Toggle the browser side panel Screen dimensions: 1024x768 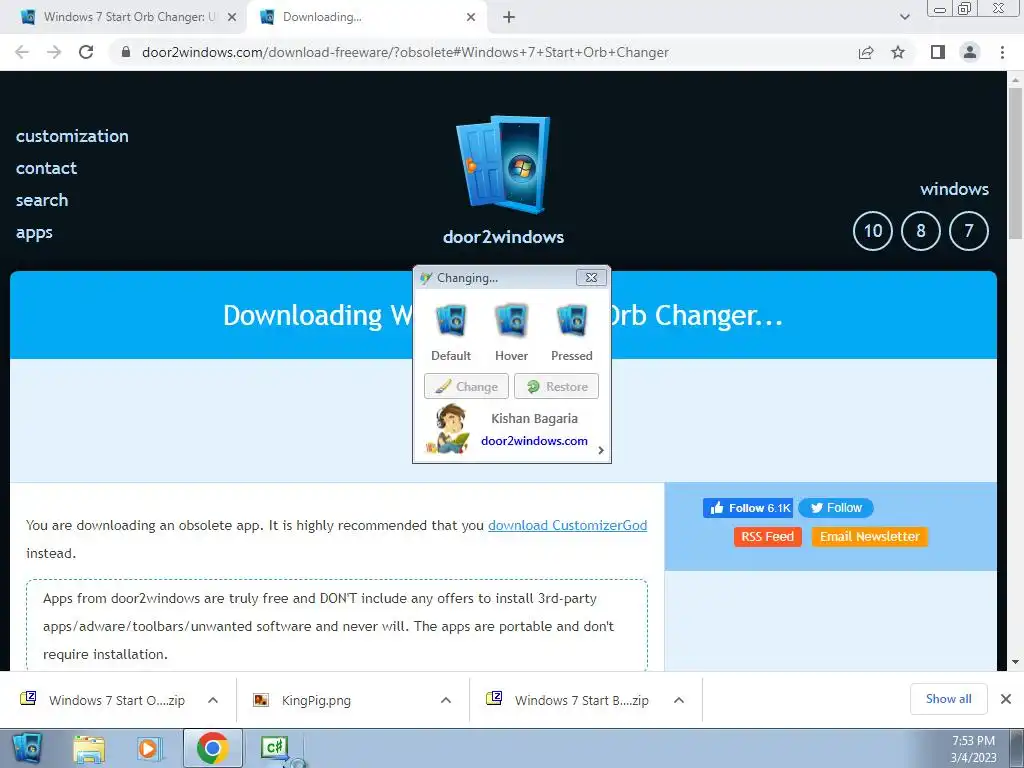point(938,52)
